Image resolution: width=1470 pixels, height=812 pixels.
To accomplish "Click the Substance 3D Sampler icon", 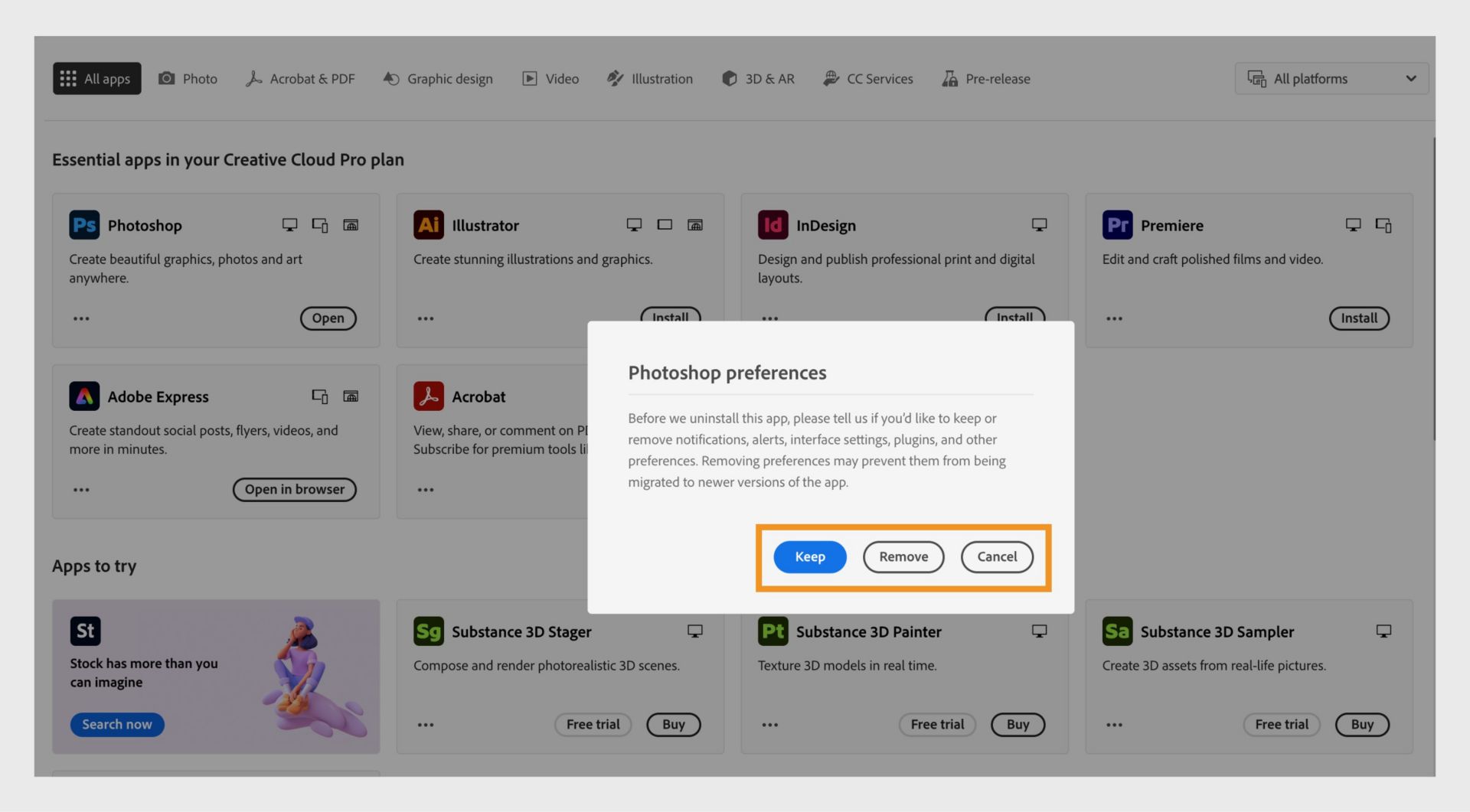I will tap(1118, 631).
